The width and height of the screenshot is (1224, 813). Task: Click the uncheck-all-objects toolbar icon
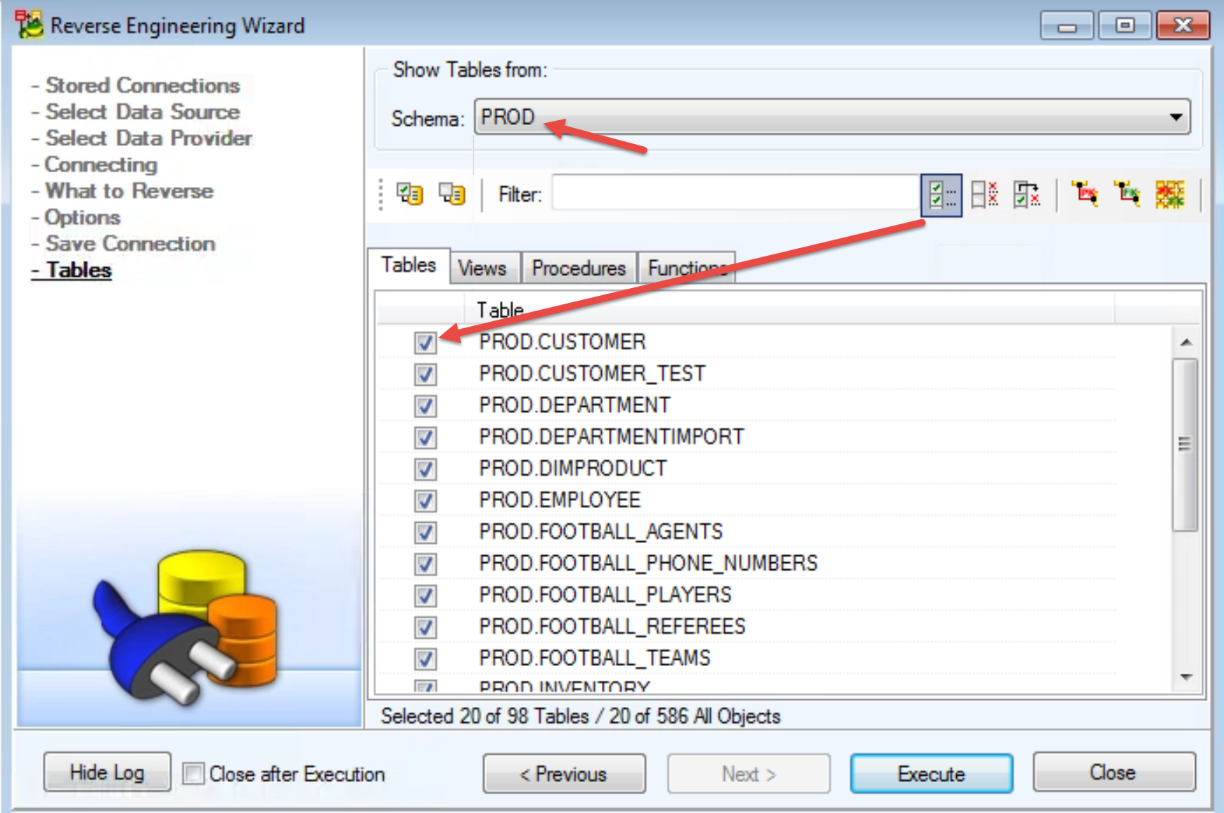coord(452,194)
